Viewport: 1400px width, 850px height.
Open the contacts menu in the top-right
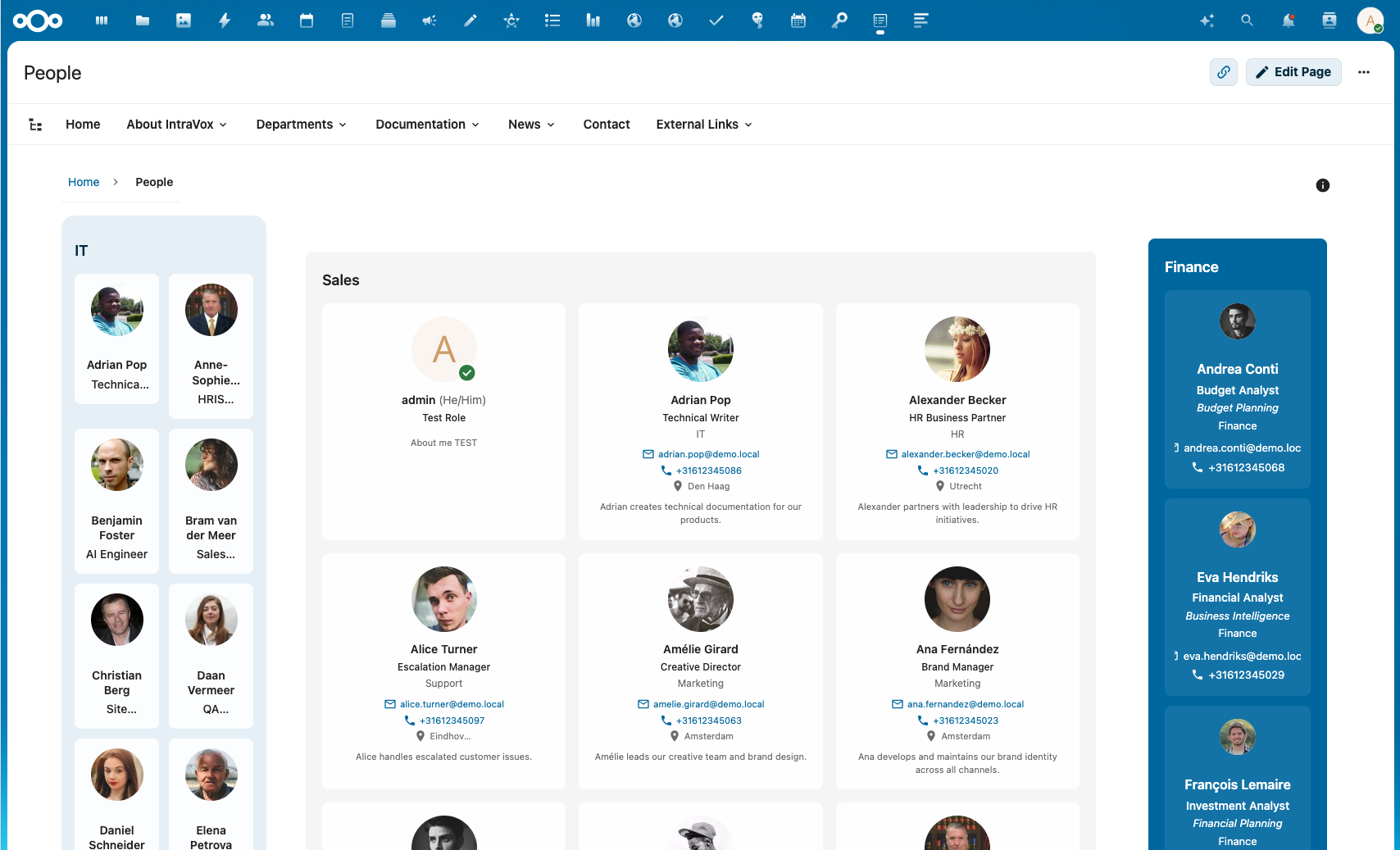click(x=1329, y=20)
